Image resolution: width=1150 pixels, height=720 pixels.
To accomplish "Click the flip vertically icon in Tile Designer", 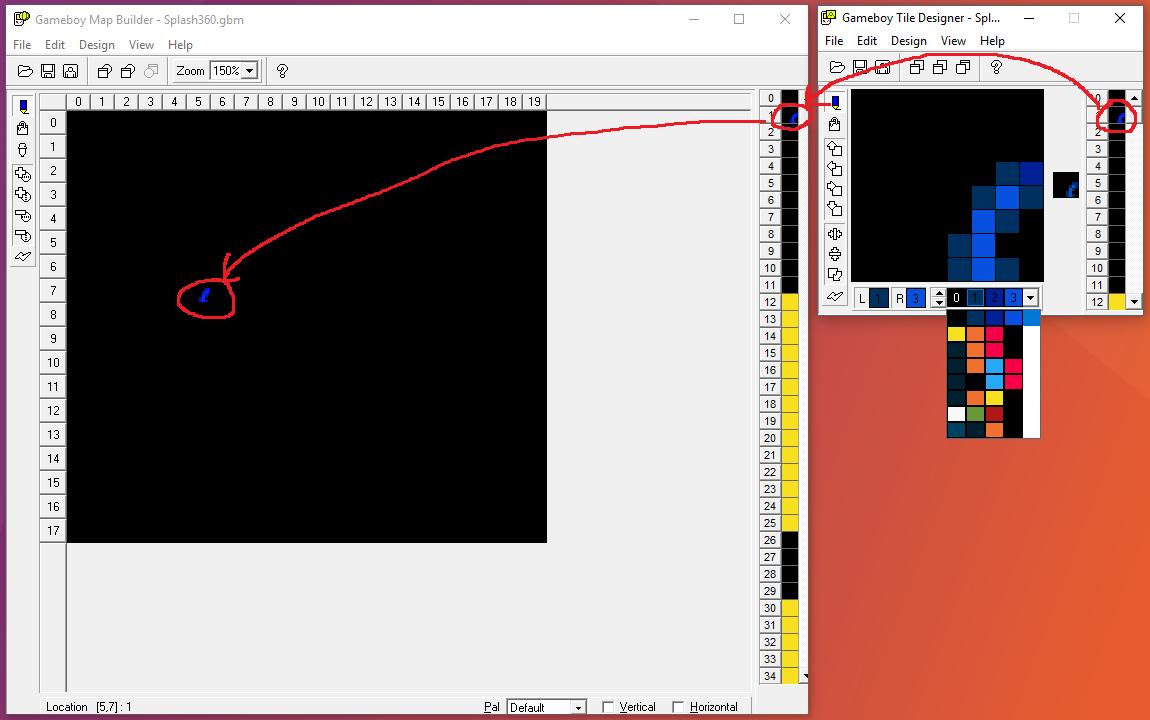I will pos(835,254).
